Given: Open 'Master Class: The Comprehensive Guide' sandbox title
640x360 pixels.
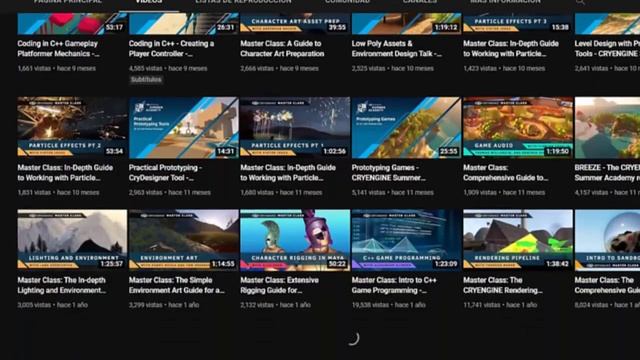Looking at the screenshot, I should pos(607,285).
